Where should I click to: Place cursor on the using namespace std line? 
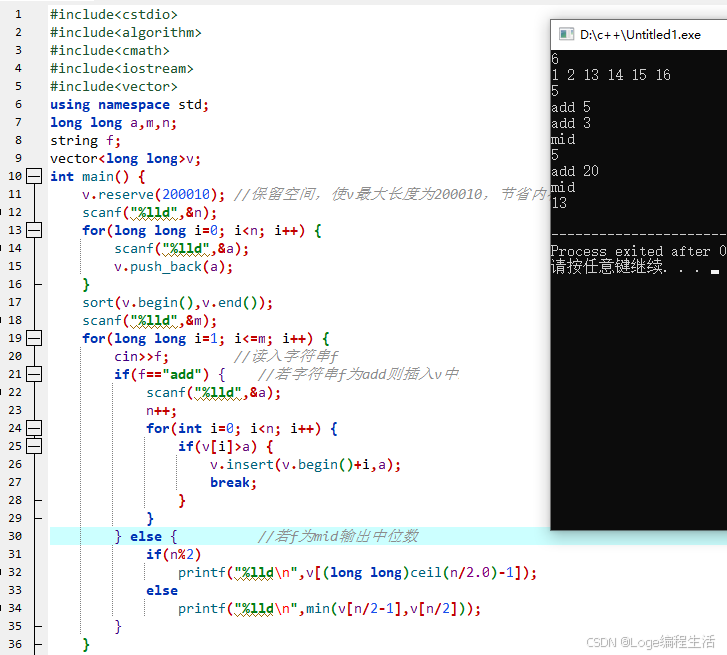129,105
